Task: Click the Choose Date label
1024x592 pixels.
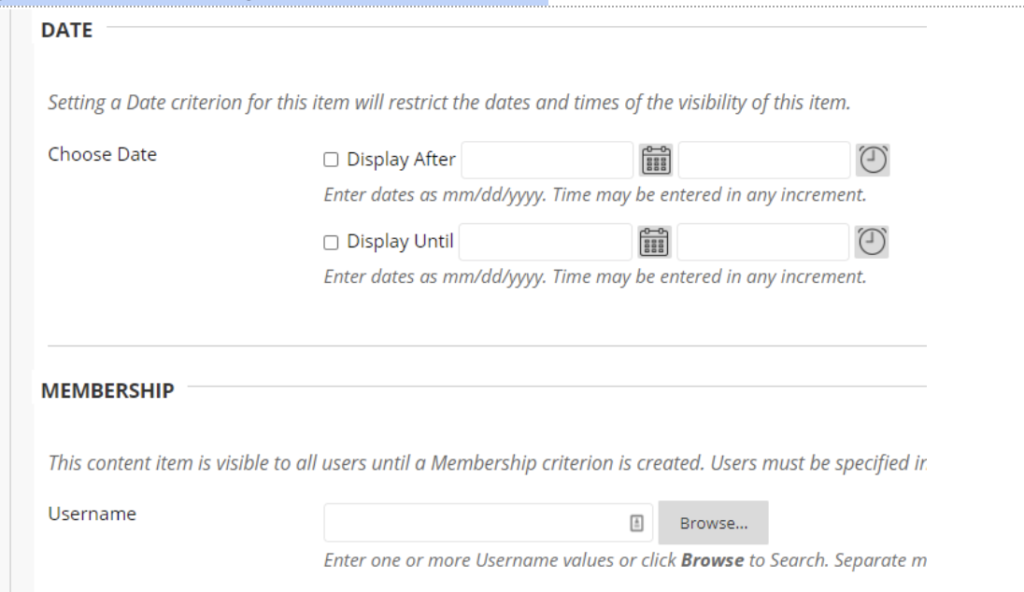Action: click(x=102, y=155)
